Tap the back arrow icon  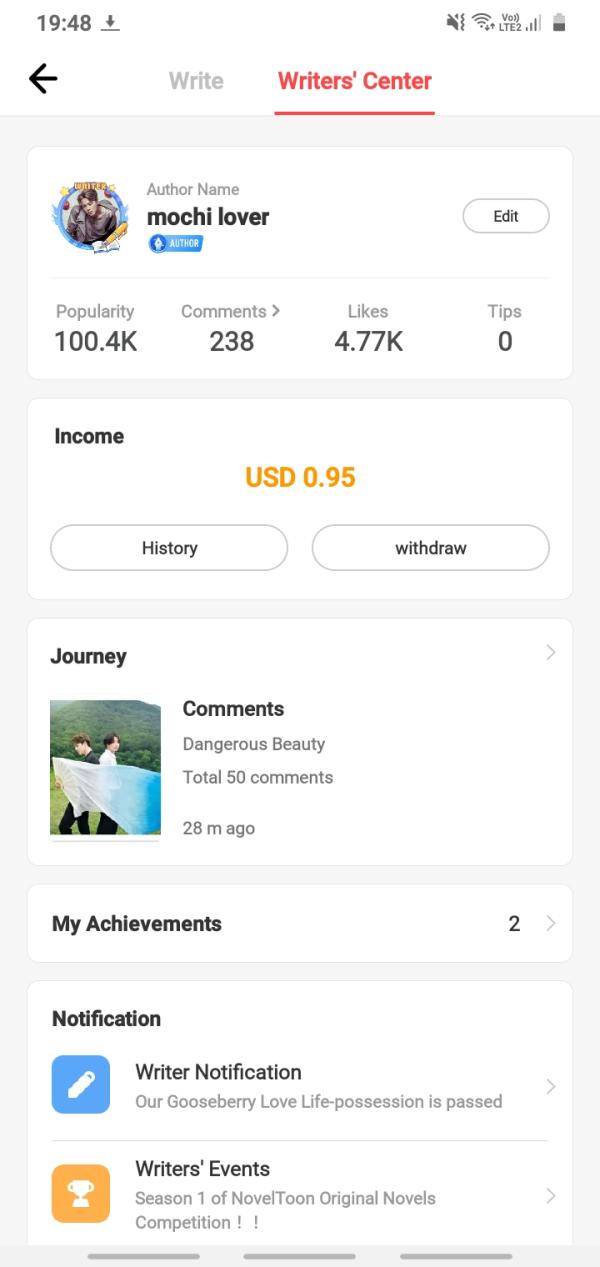(x=43, y=79)
